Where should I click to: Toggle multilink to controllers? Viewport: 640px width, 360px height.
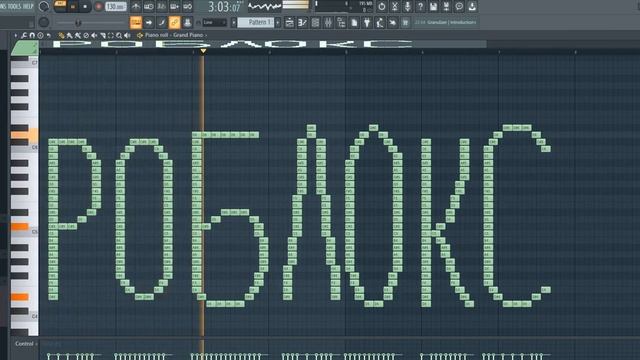pyautogui.click(x=175, y=22)
